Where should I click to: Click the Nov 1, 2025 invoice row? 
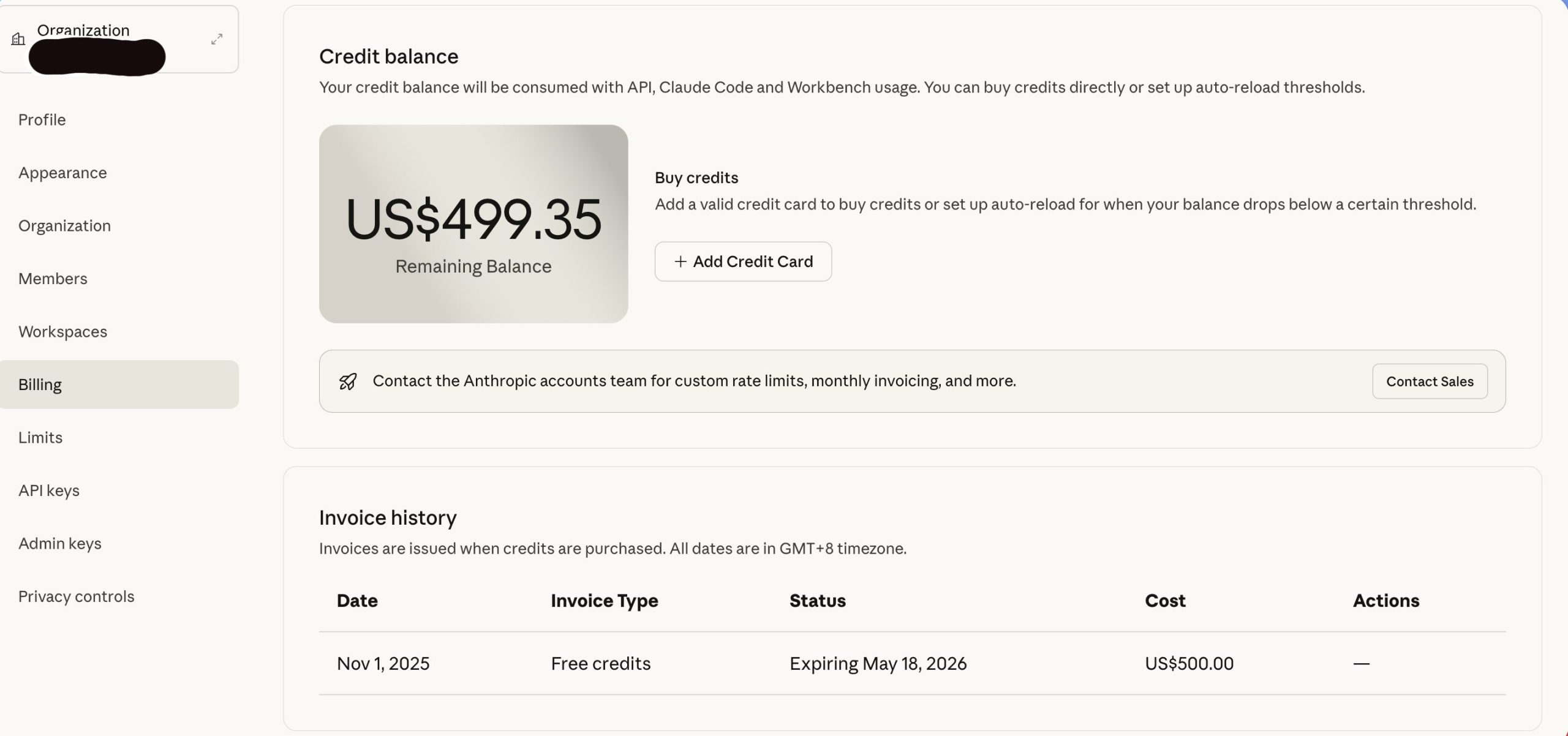[383, 663]
